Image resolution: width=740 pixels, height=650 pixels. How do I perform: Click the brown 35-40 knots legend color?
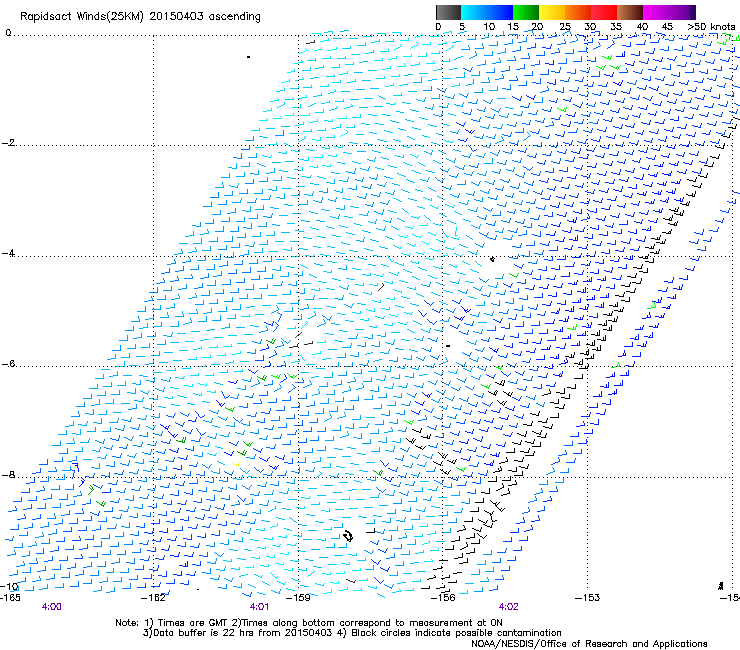point(630,12)
